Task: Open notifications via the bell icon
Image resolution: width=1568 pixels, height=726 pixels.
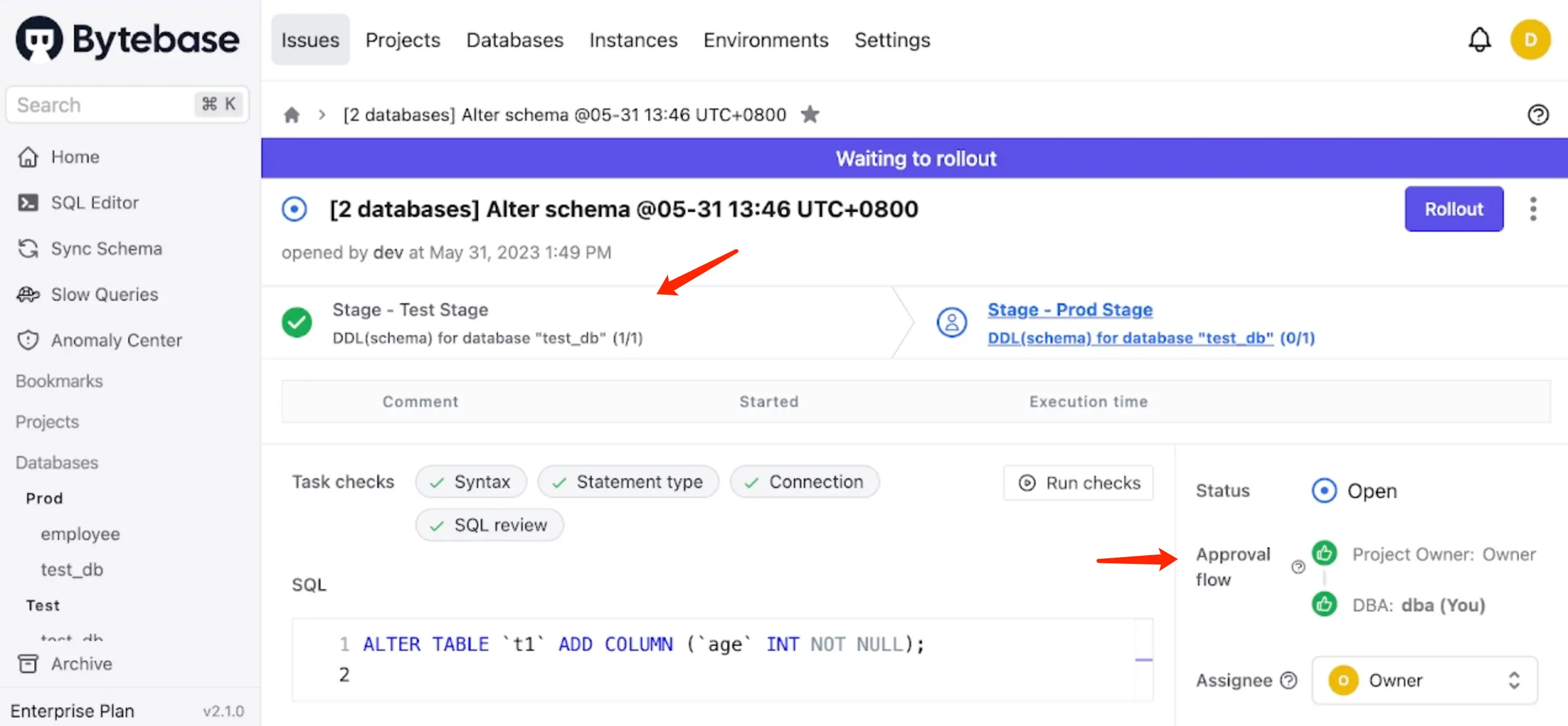Action: click(x=1480, y=39)
